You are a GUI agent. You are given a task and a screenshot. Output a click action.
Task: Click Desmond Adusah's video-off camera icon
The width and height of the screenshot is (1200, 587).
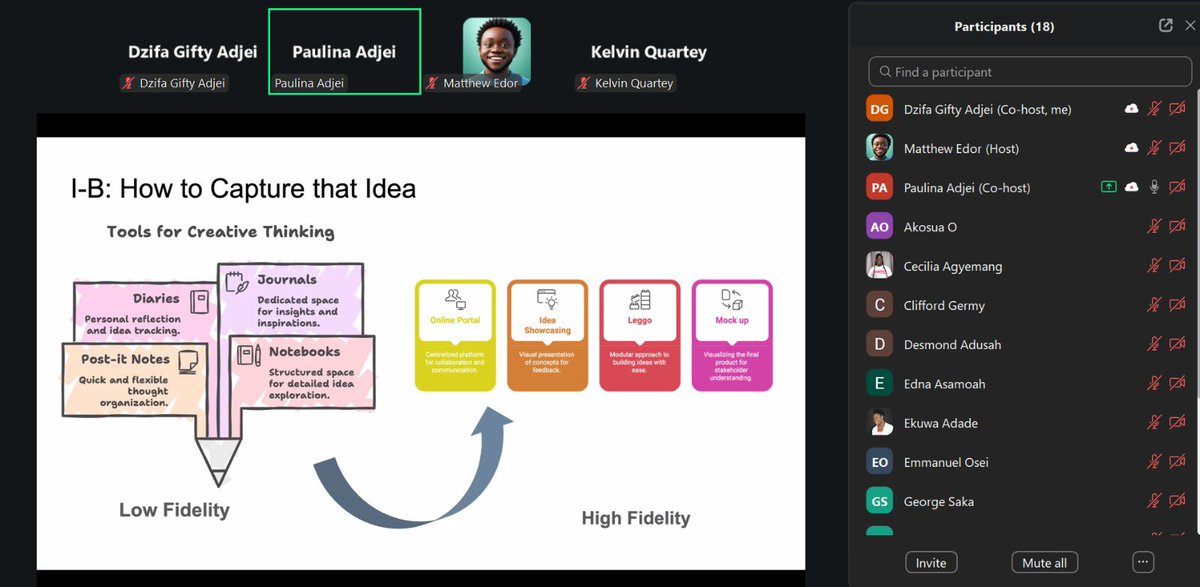click(1177, 344)
